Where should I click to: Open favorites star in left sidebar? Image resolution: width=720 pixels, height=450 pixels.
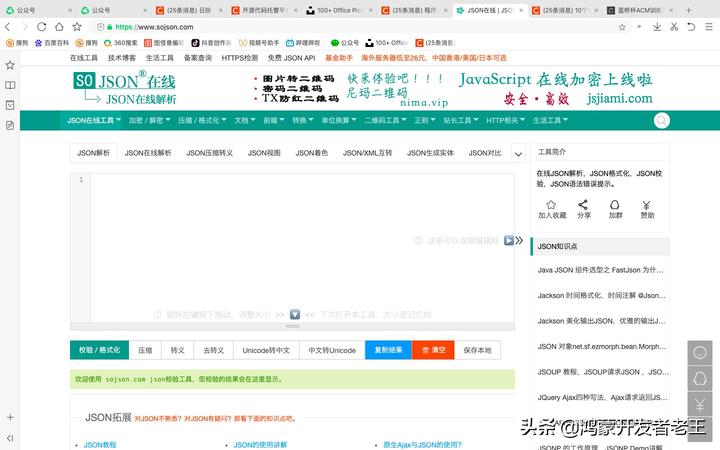[10, 65]
